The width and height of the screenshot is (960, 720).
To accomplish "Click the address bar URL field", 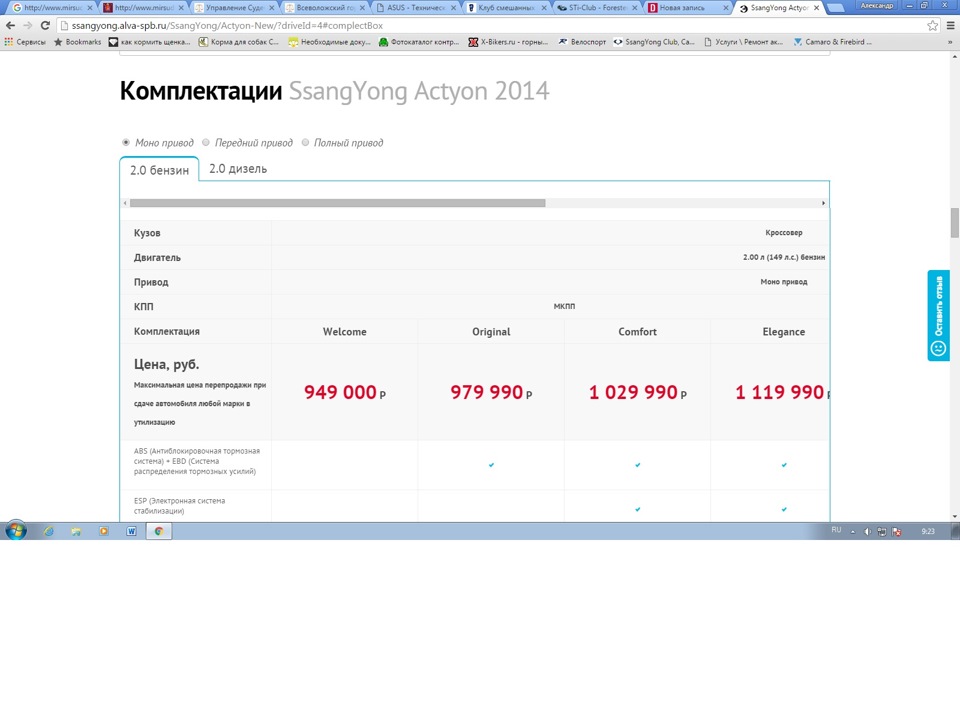I will point(490,26).
